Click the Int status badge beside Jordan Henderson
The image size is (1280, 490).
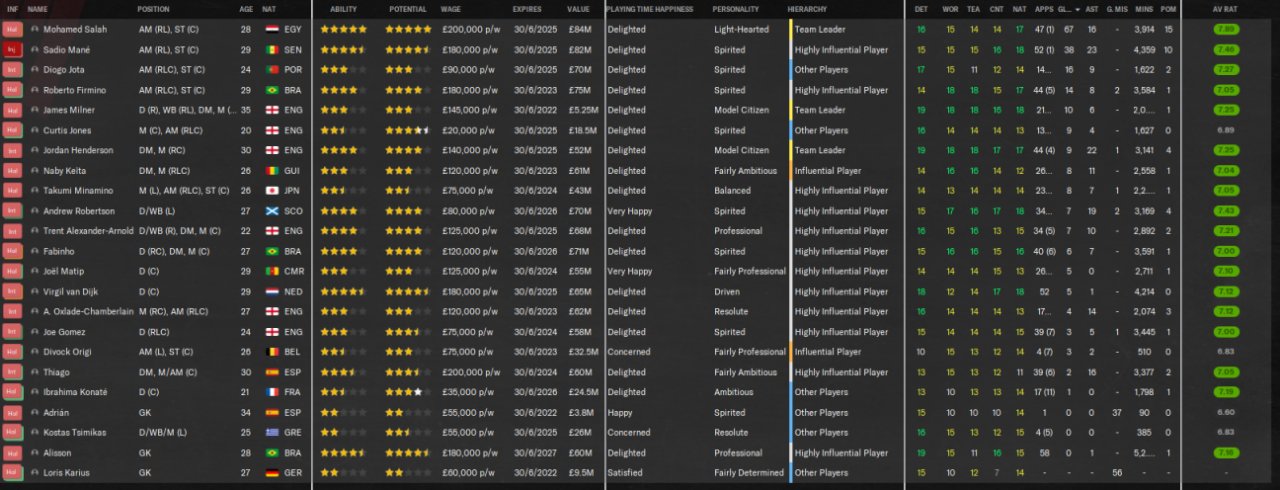click(12, 150)
